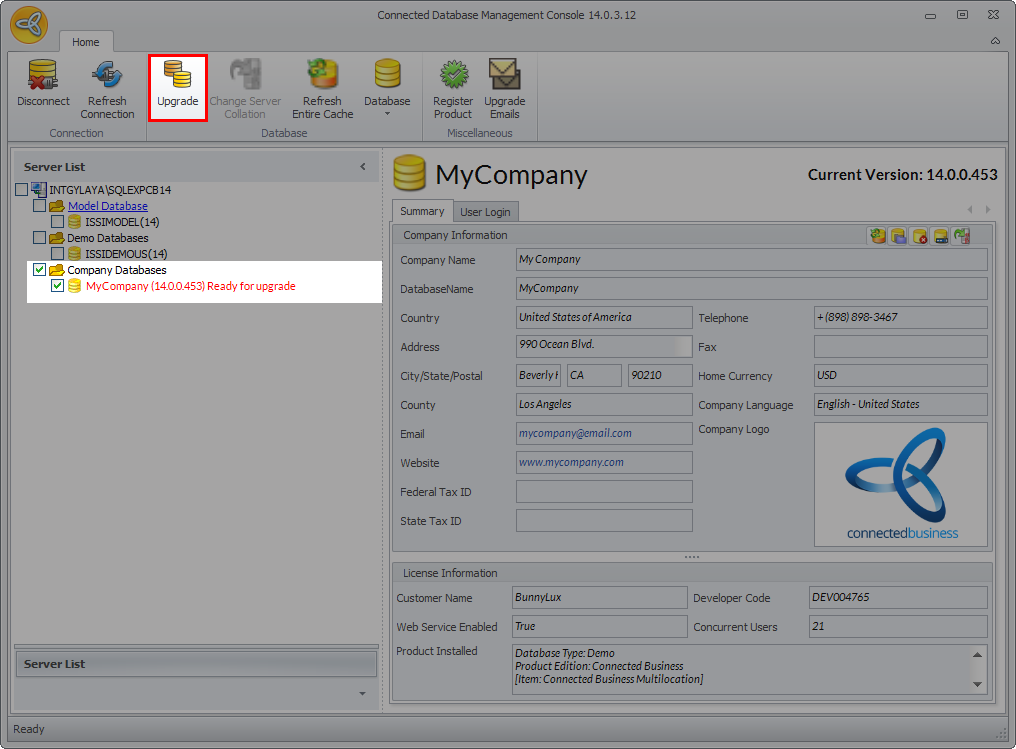Click the Disconnect icon in ribbon
Screen dimensions: 1016x749
pyautogui.click(x=43, y=86)
